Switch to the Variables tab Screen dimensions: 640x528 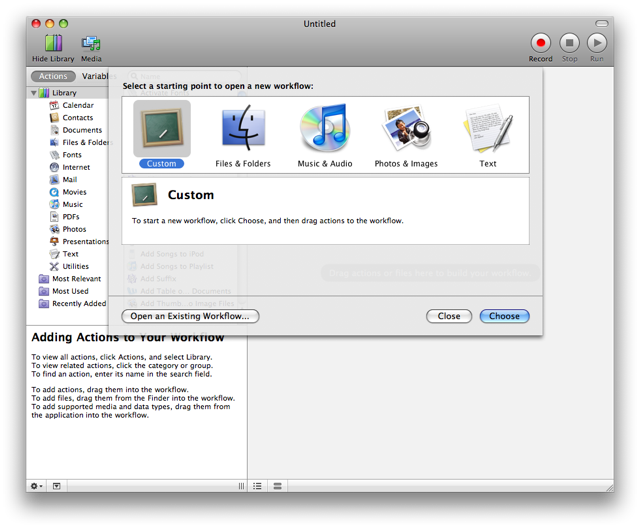pos(97,76)
